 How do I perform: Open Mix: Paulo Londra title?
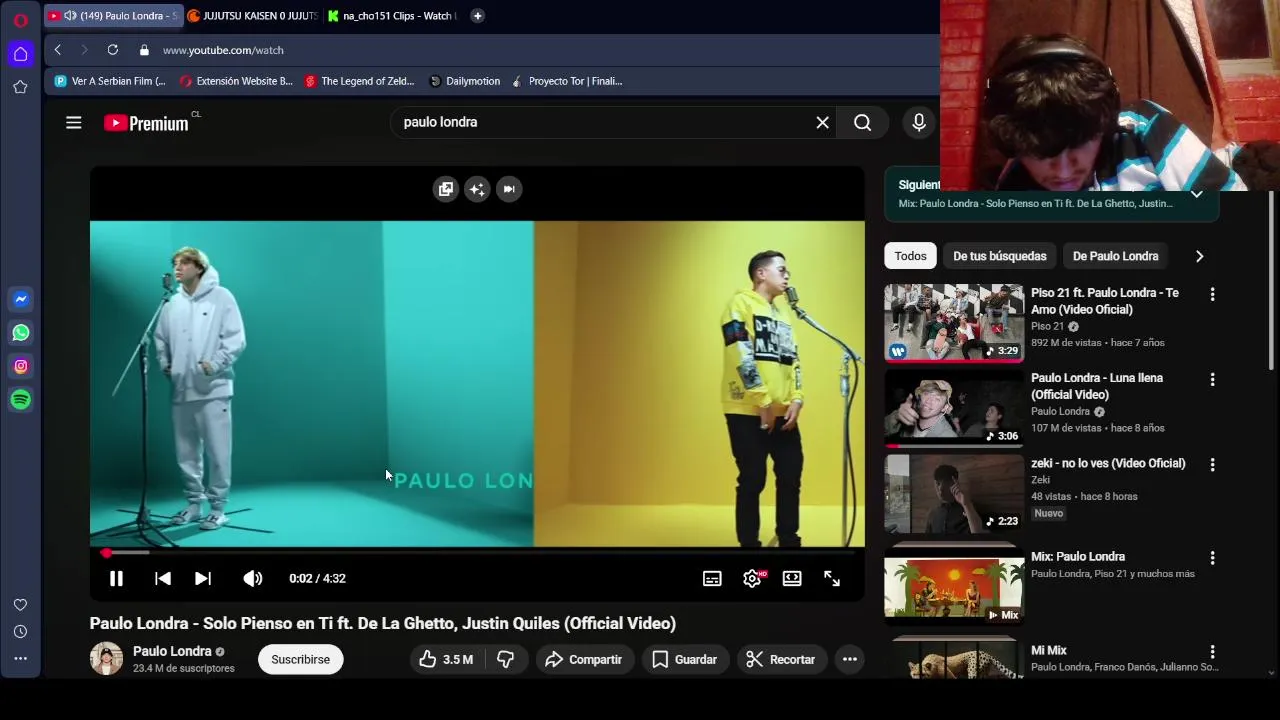click(x=1078, y=556)
